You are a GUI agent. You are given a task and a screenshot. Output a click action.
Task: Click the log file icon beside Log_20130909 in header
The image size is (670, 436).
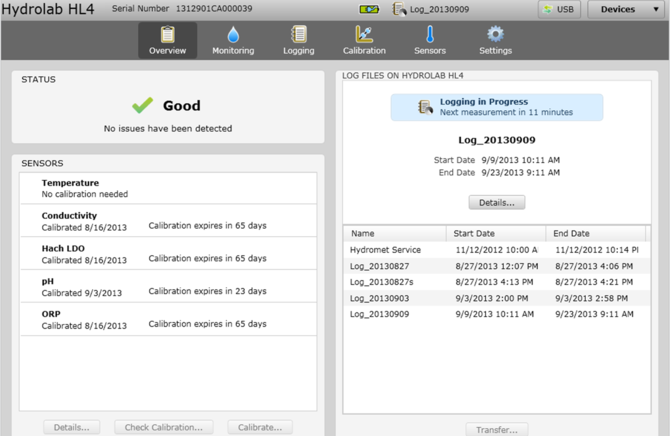pos(399,9)
